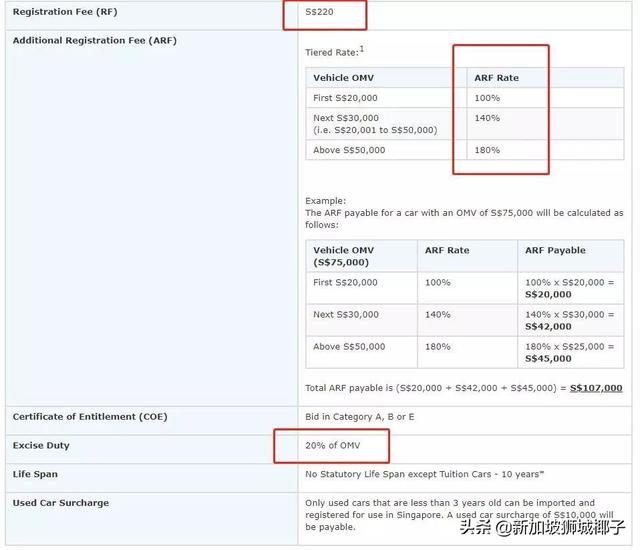Click the underlined S$107,000 total
640x550 pixels.
[596, 388]
